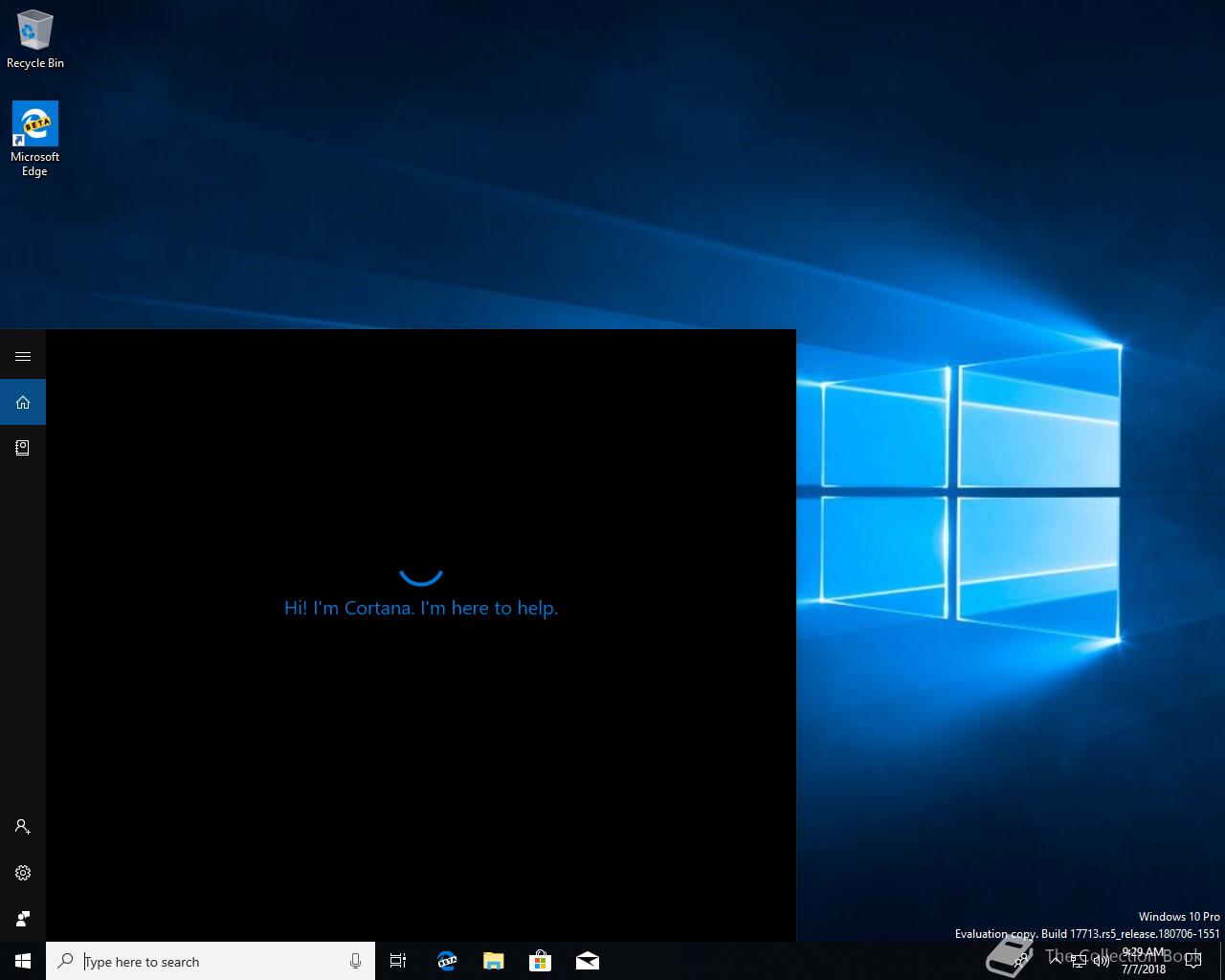Click the taskbar clock showing 9:29 AM
1225x980 pixels.
point(1144,961)
